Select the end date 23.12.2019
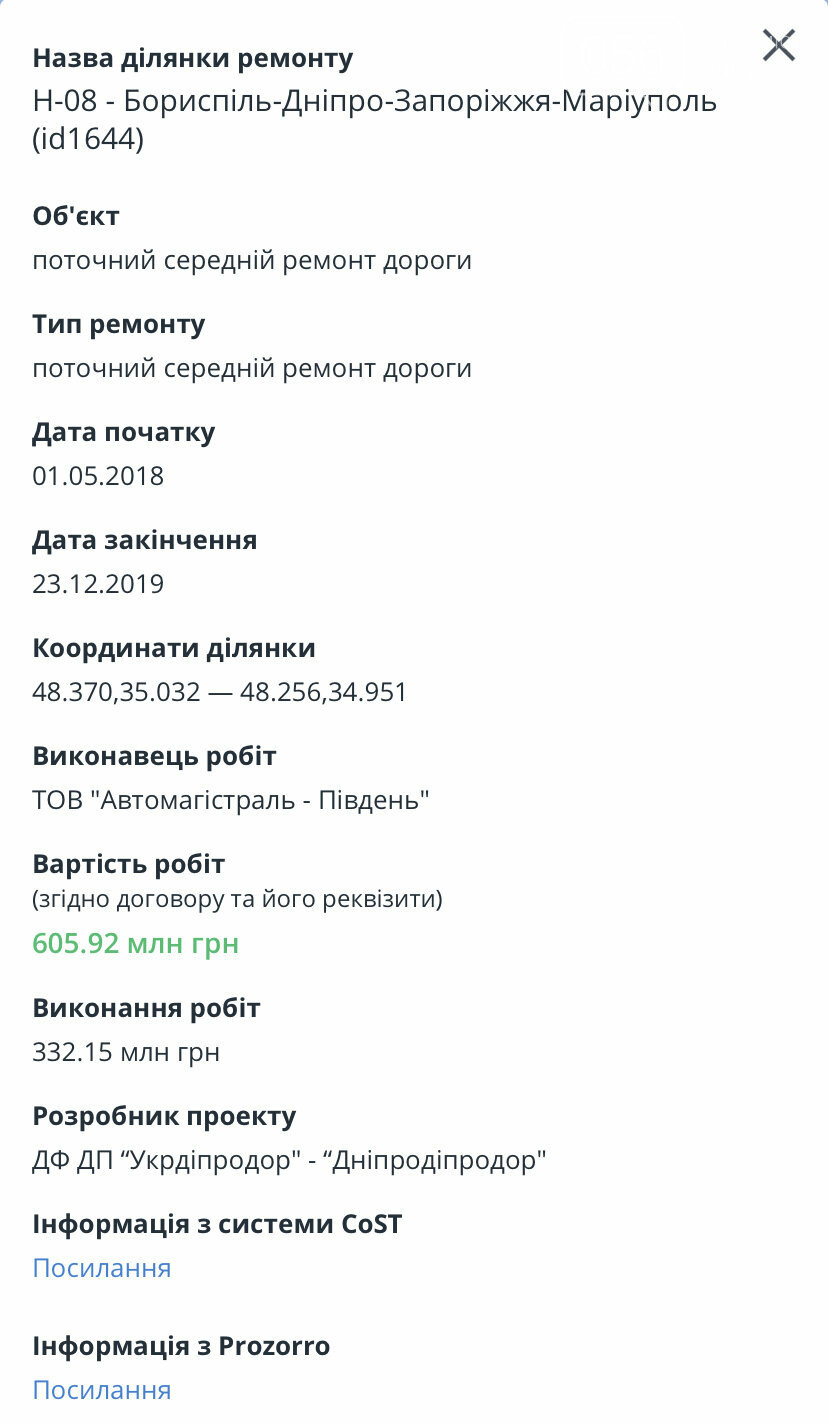This screenshot has height=1425, width=828. point(98,584)
